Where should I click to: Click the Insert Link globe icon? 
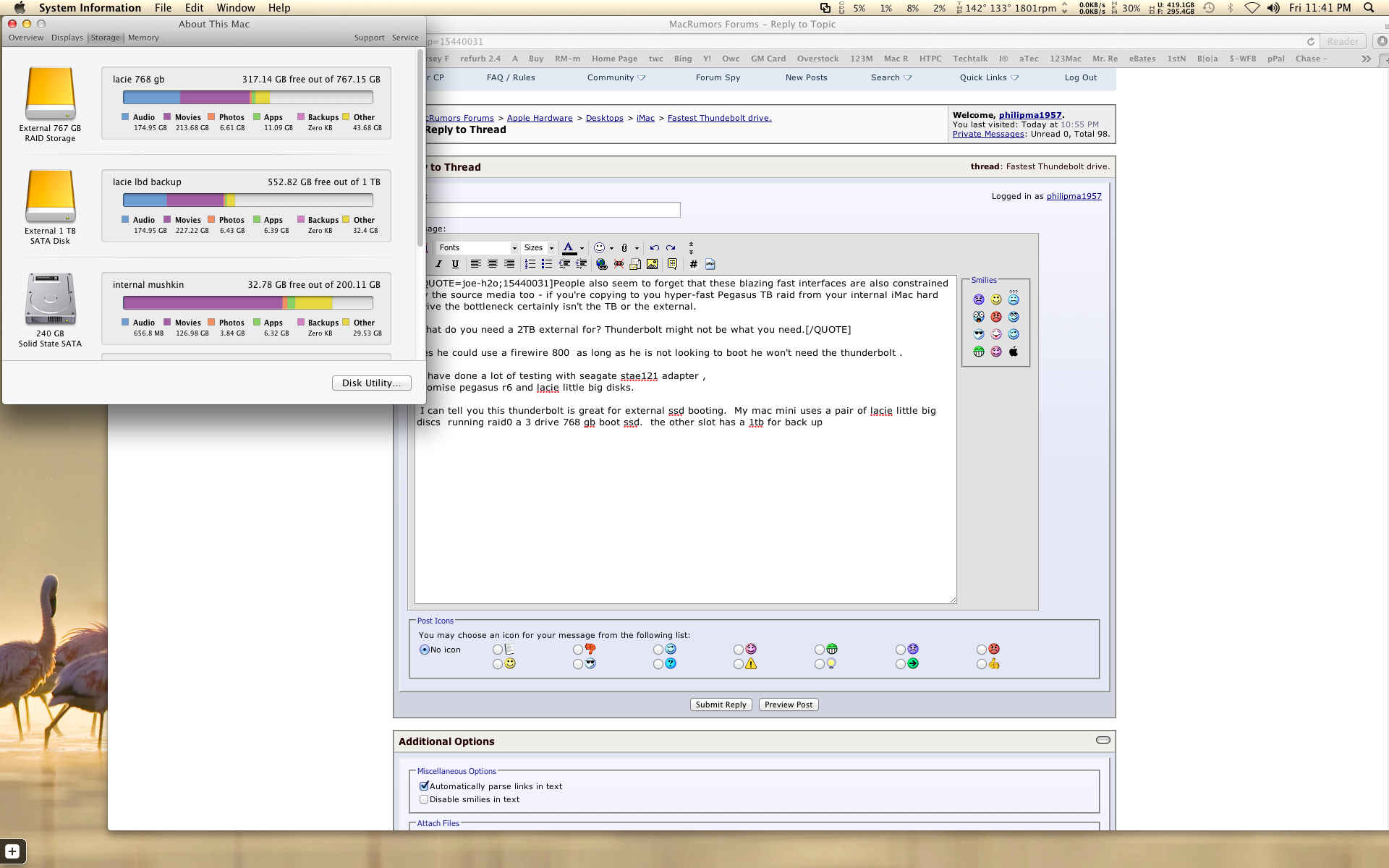(x=601, y=264)
